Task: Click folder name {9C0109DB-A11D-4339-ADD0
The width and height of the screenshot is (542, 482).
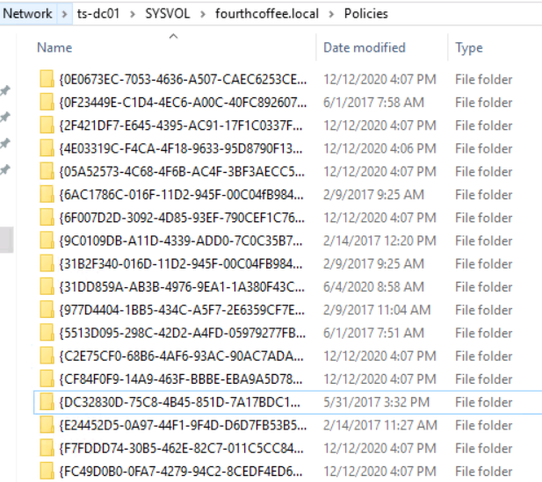Action: pos(181,241)
